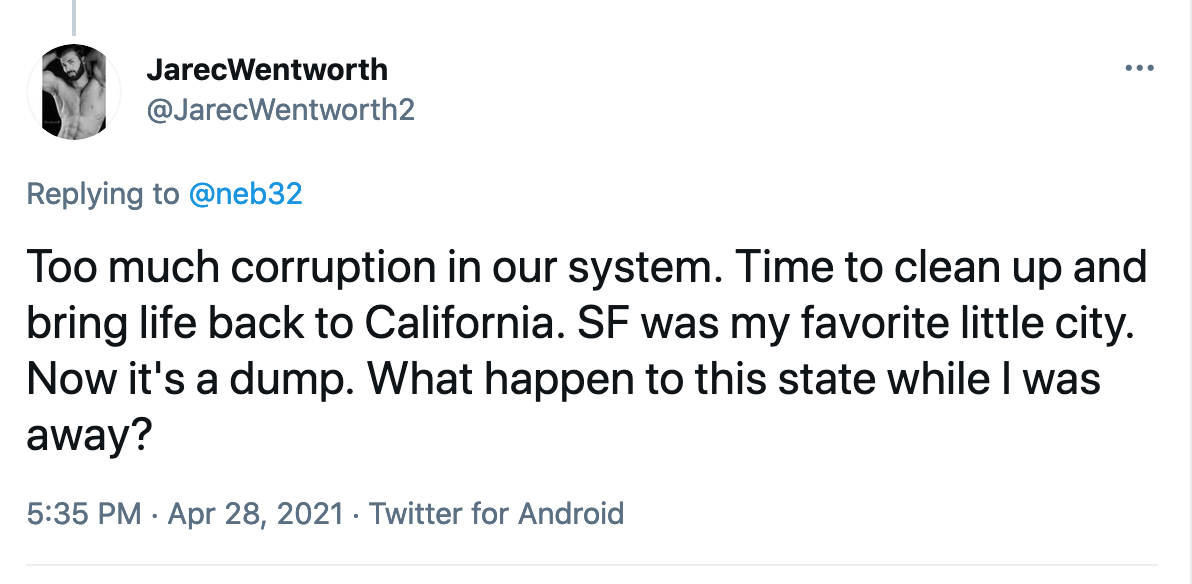Open the tweet's more options ellipsis

1140,68
